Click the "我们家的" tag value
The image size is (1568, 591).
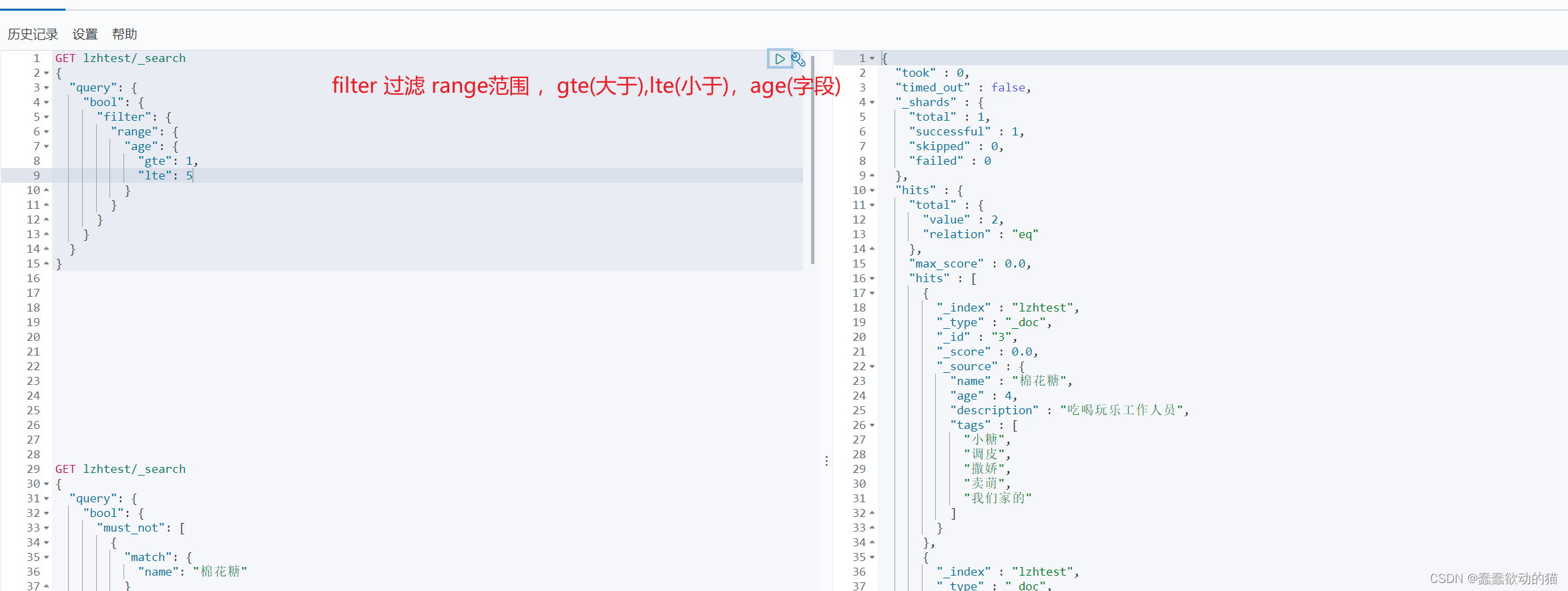998,498
